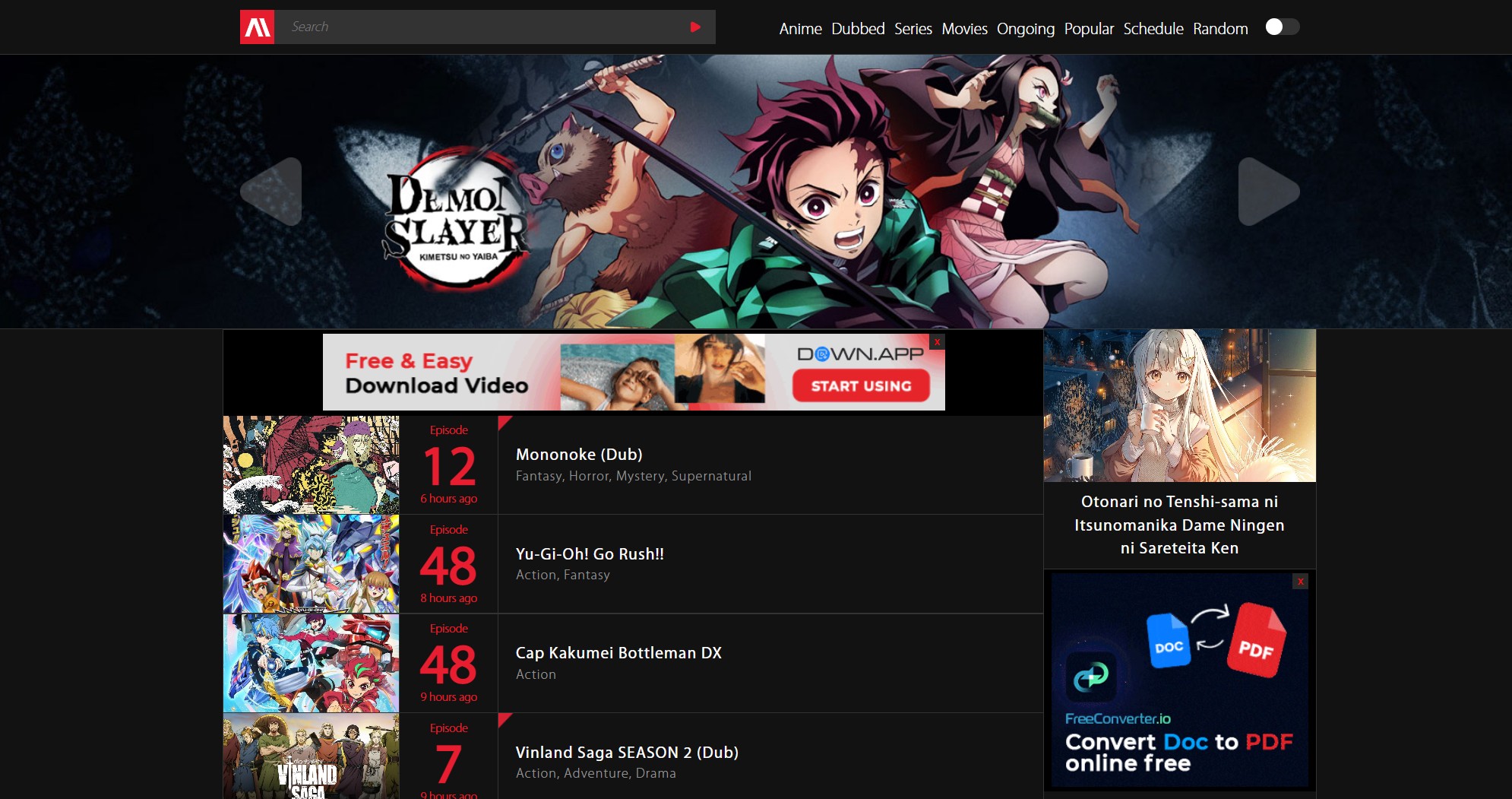Open the Ongoing menu item

[1026, 29]
